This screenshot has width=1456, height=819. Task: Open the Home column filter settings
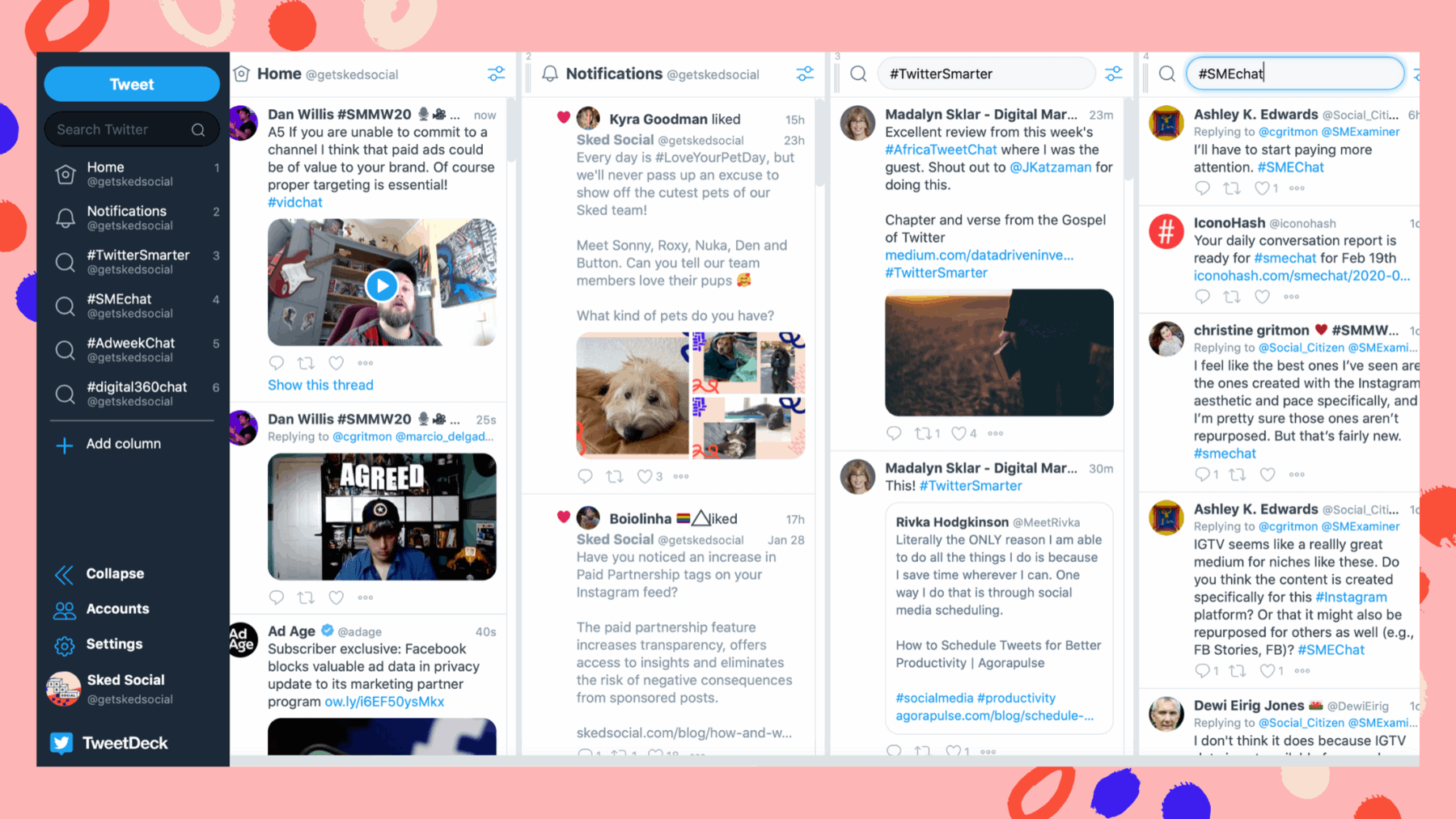click(496, 73)
